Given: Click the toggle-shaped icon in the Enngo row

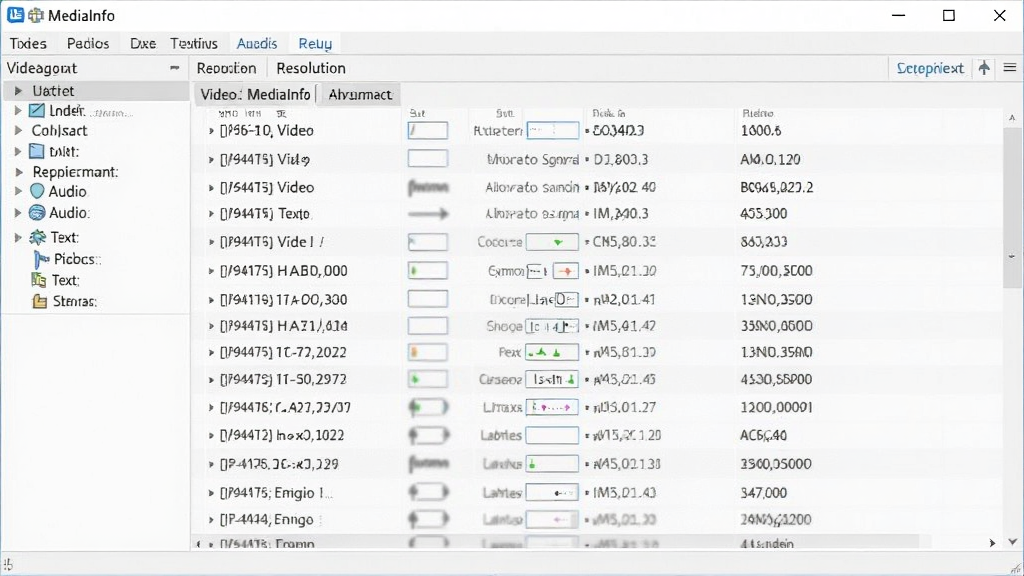Looking at the screenshot, I should click(x=428, y=520).
